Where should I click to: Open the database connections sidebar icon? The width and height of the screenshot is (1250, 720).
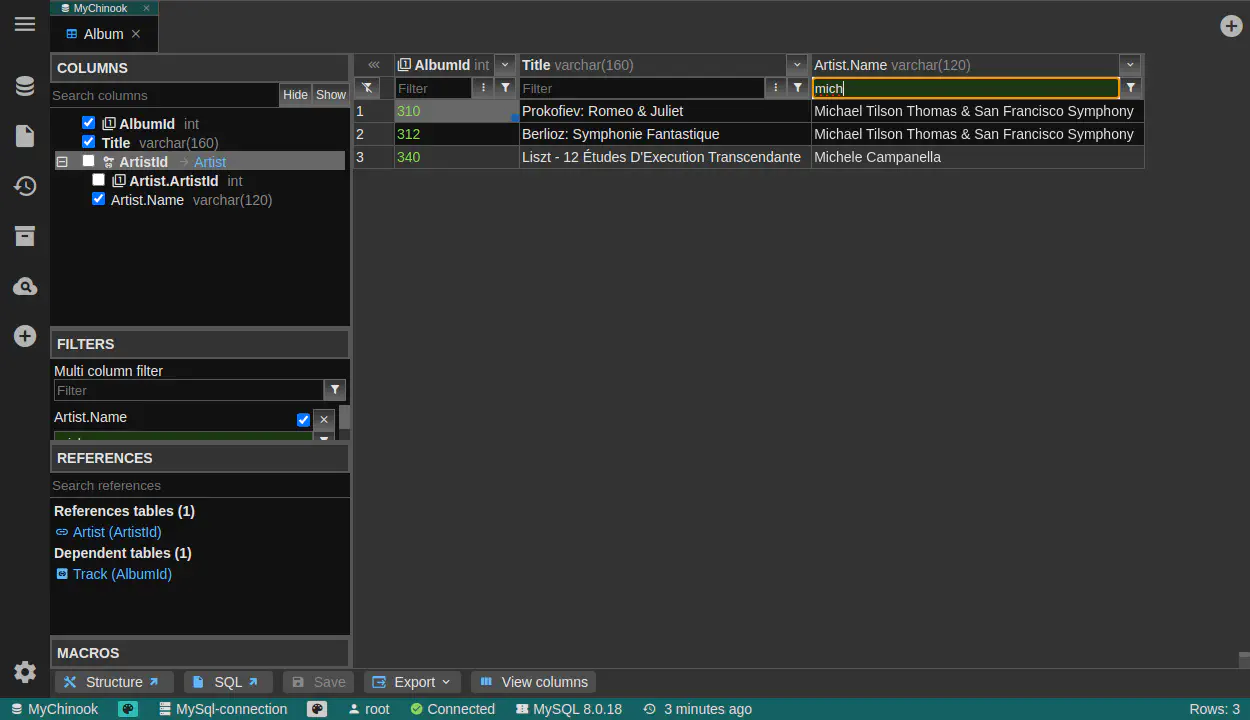(x=25, y=87)
